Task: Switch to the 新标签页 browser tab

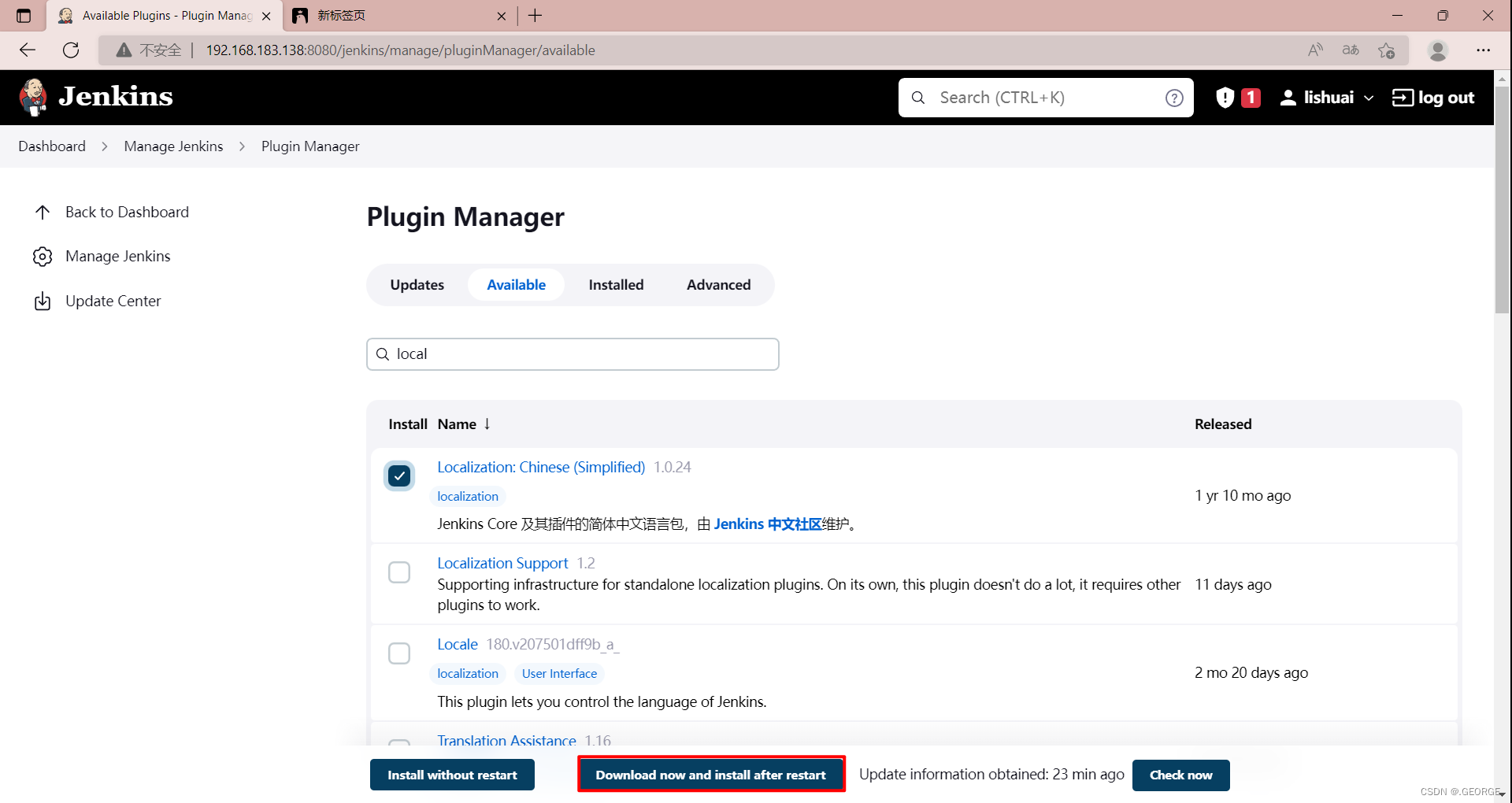Action: pyautogui.click(x=399, y=16)
